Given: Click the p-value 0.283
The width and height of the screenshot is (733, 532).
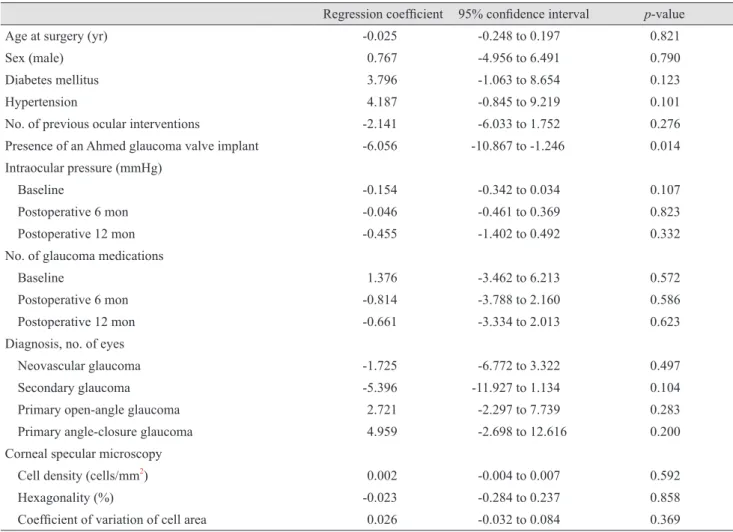Looking at the screenshot, I should [665, 410].
